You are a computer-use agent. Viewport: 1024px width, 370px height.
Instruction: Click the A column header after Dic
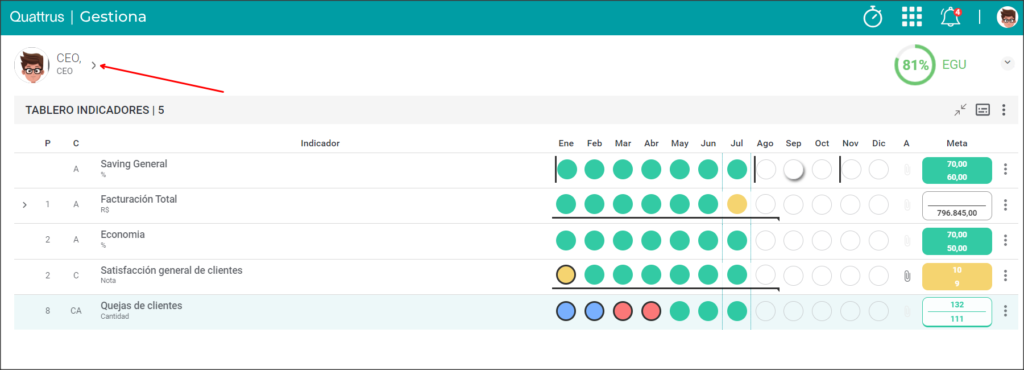point(906,143)
